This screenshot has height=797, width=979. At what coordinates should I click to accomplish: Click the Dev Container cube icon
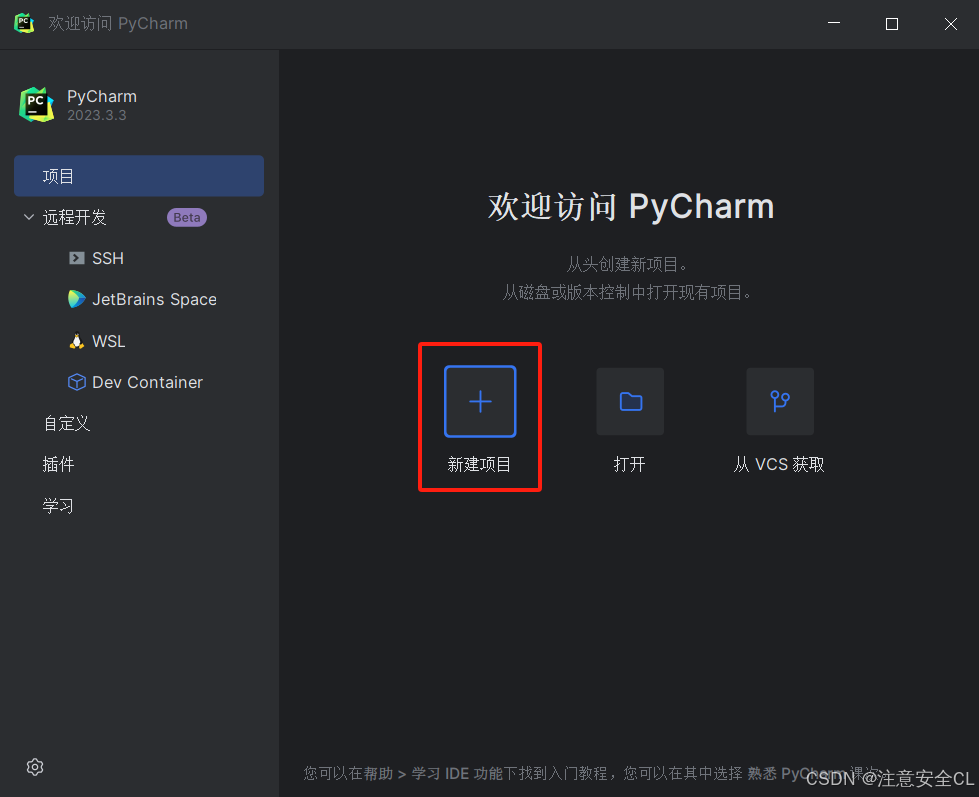[76, 382]
